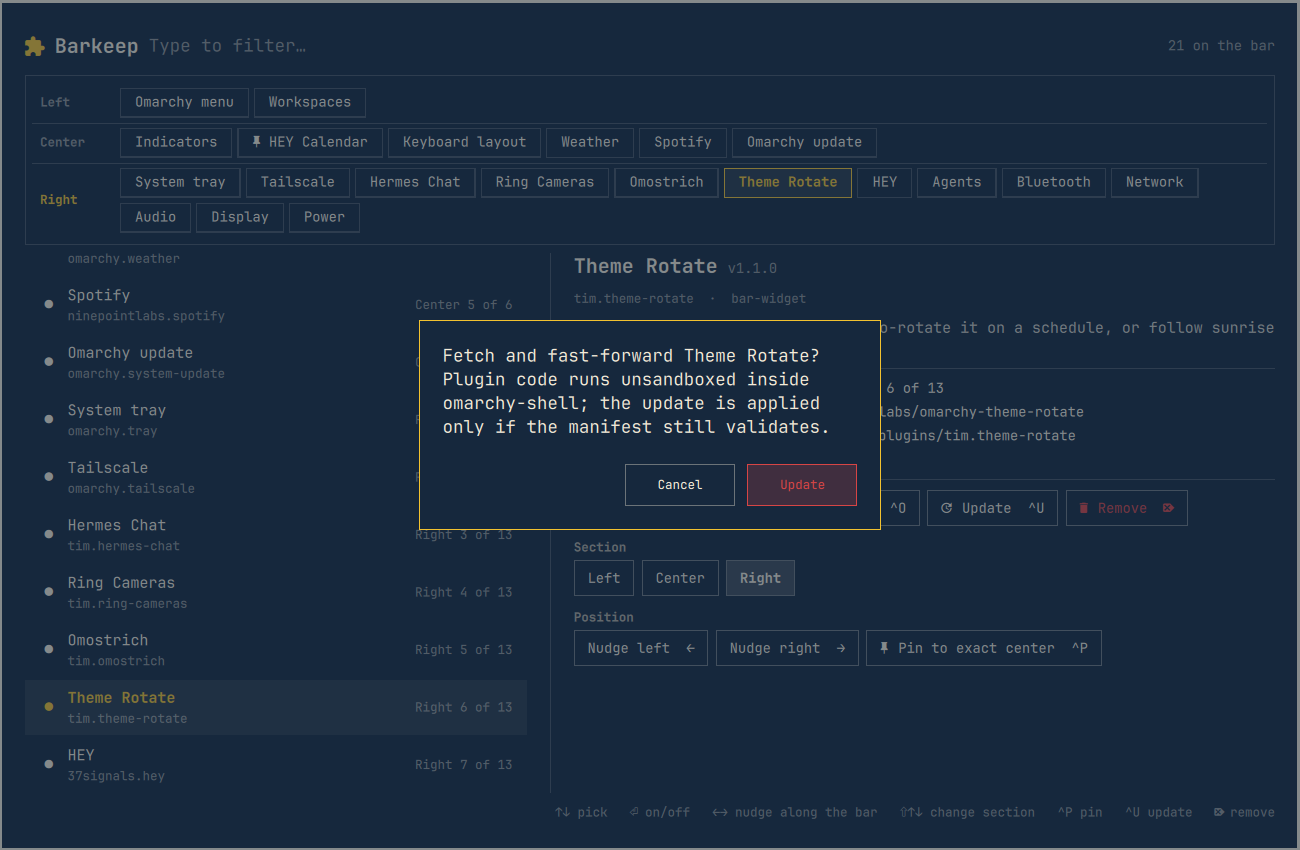Select the highlighted Theme Rotate chip
Screen dimensions: 1300x850
click(788, 182)
